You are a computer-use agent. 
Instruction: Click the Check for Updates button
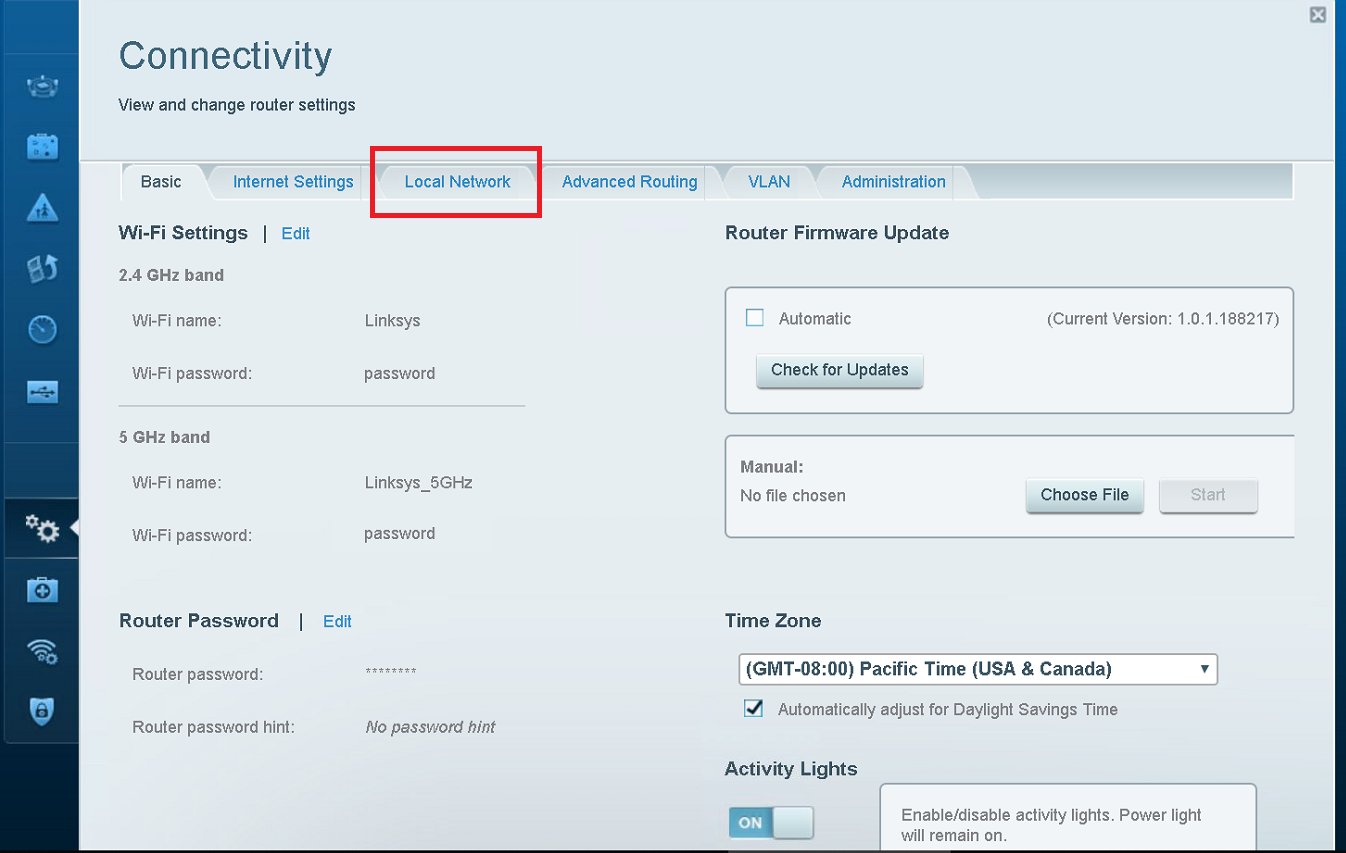pos(839,370)
